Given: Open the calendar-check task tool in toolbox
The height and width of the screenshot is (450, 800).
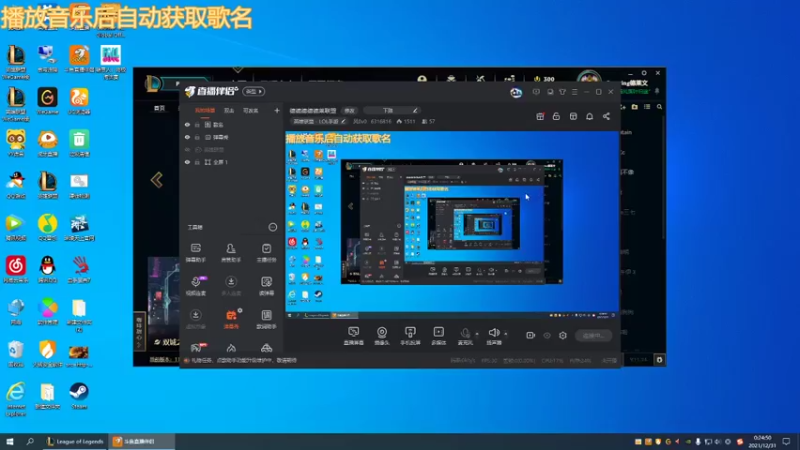Looking at the screenshot, I should (x=266, y=253).
